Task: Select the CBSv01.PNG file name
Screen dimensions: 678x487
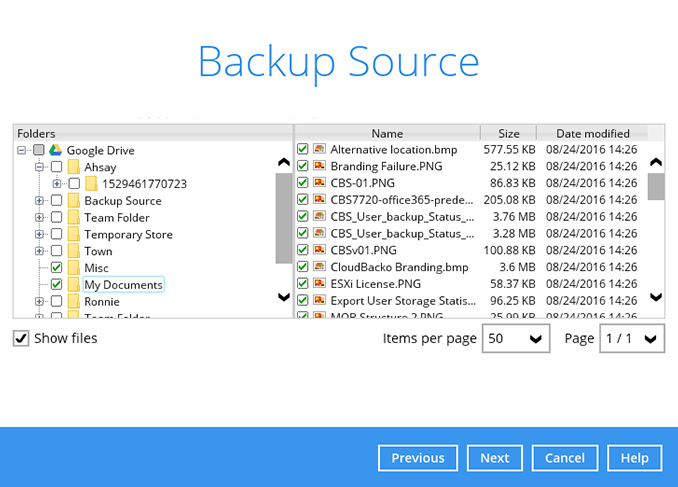Action: 363,250
